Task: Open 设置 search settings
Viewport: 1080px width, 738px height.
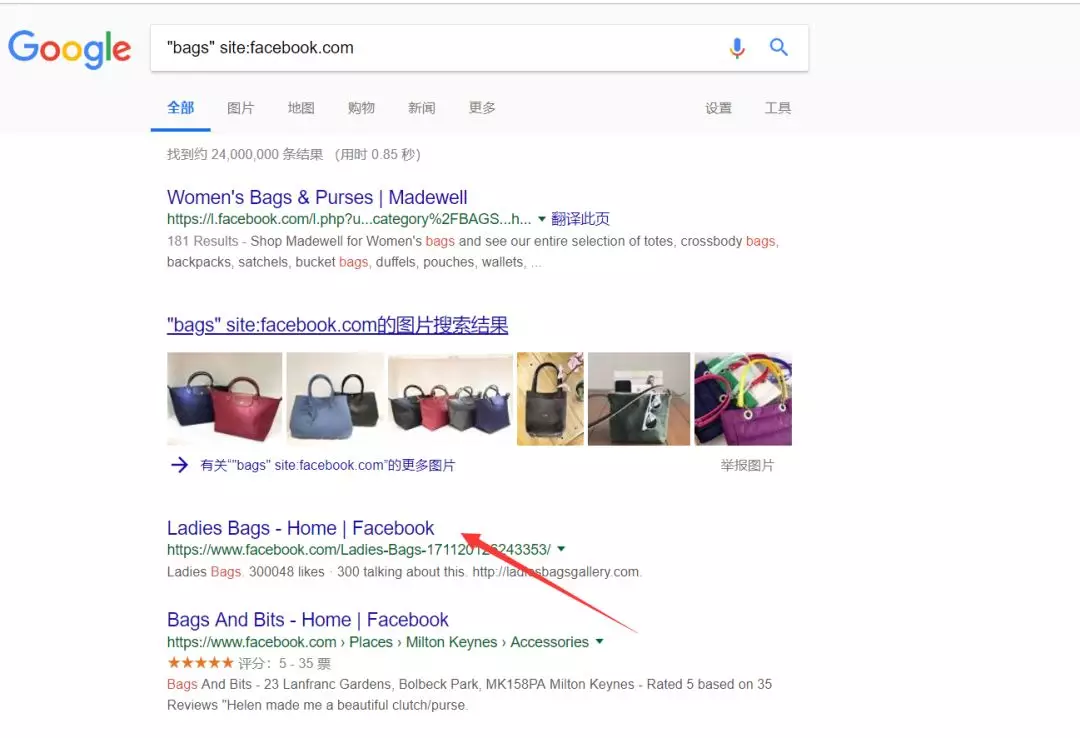Action: coord(718,107)
